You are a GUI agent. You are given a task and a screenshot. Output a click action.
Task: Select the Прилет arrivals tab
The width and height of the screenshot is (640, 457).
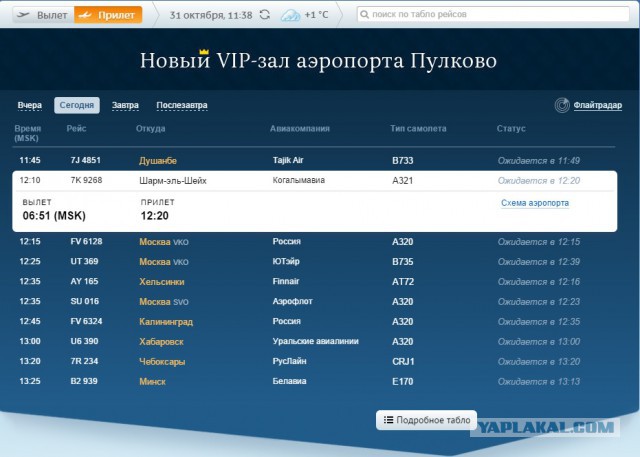pyautogui.click(x=108, y=15)
